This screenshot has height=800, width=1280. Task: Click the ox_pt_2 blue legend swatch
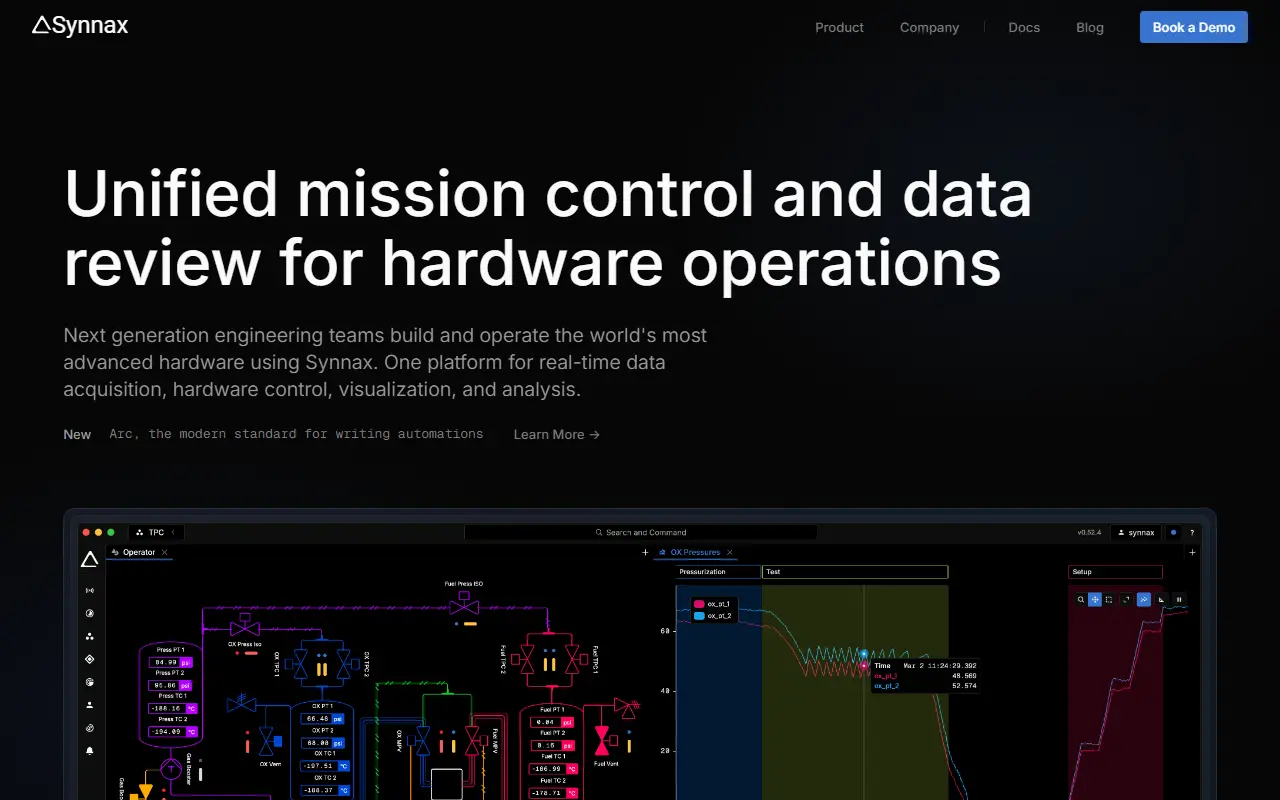pos(699,616)
